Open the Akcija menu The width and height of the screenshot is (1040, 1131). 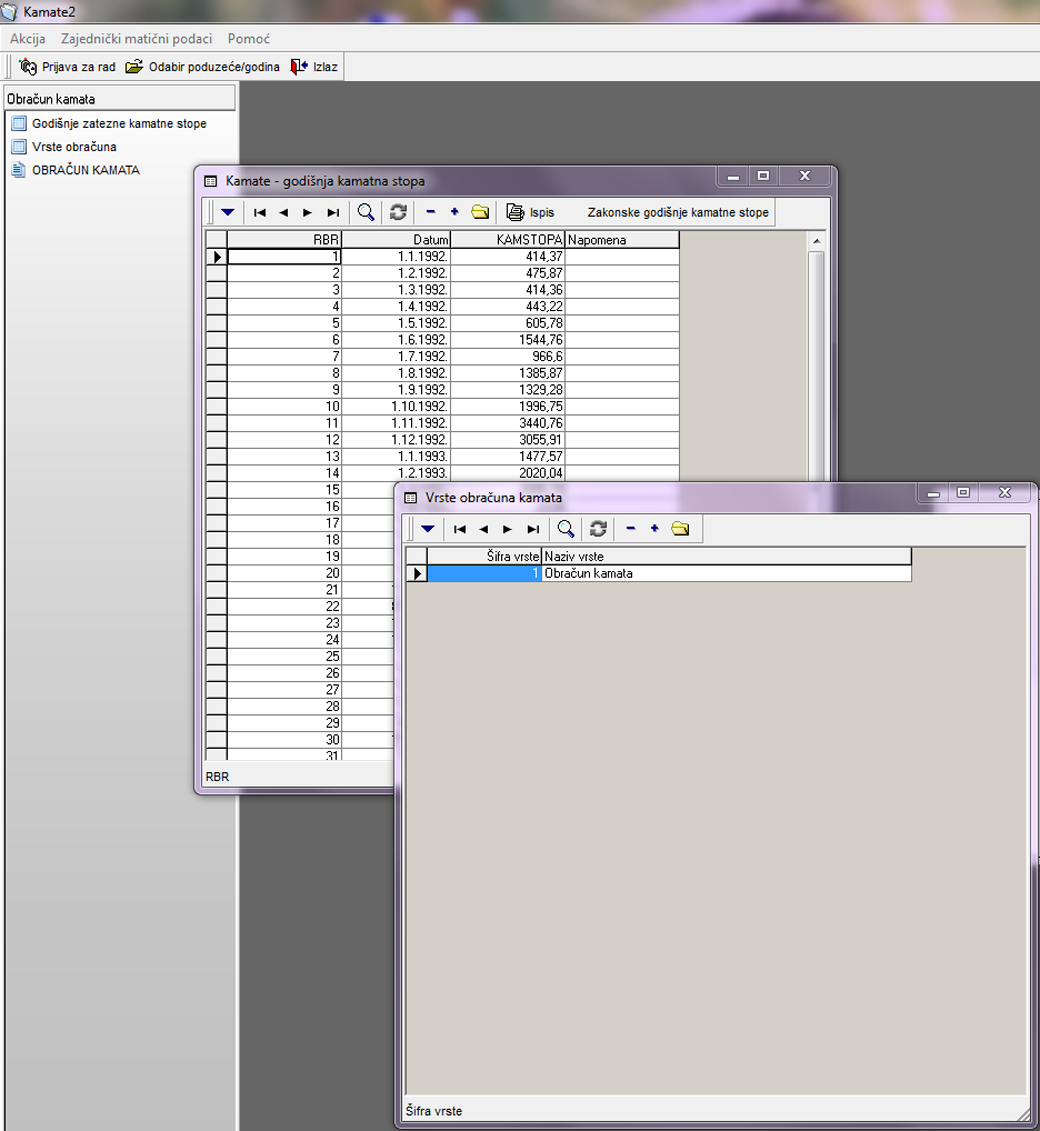(27, 39)
